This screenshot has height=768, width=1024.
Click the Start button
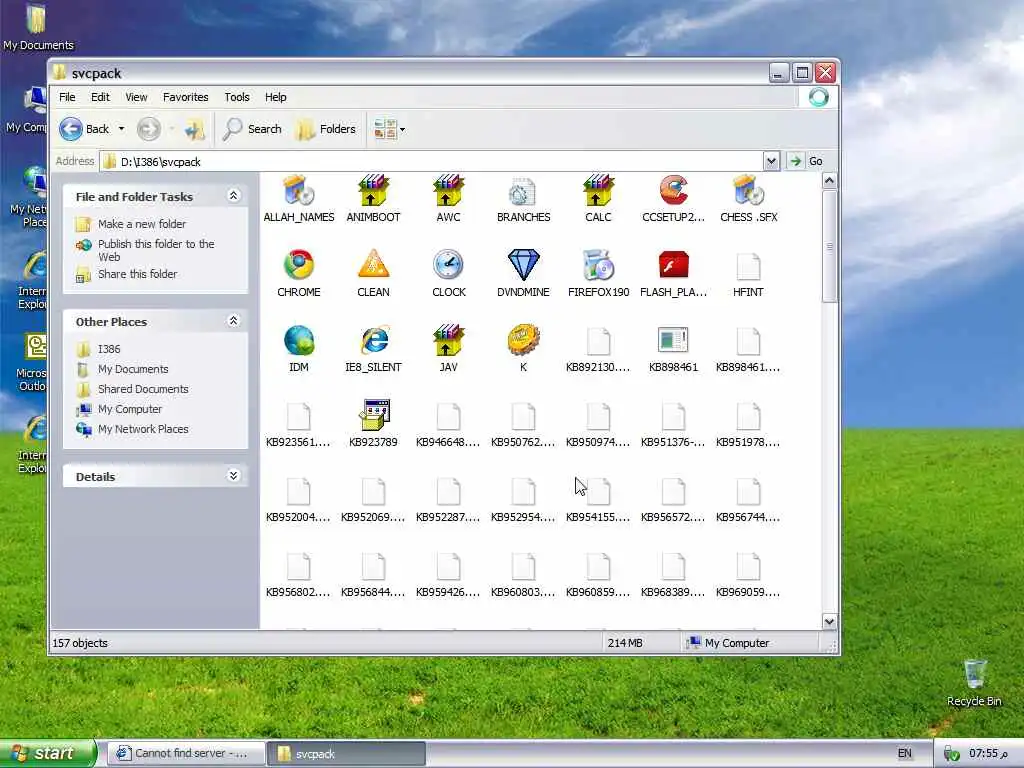point(48,753)
